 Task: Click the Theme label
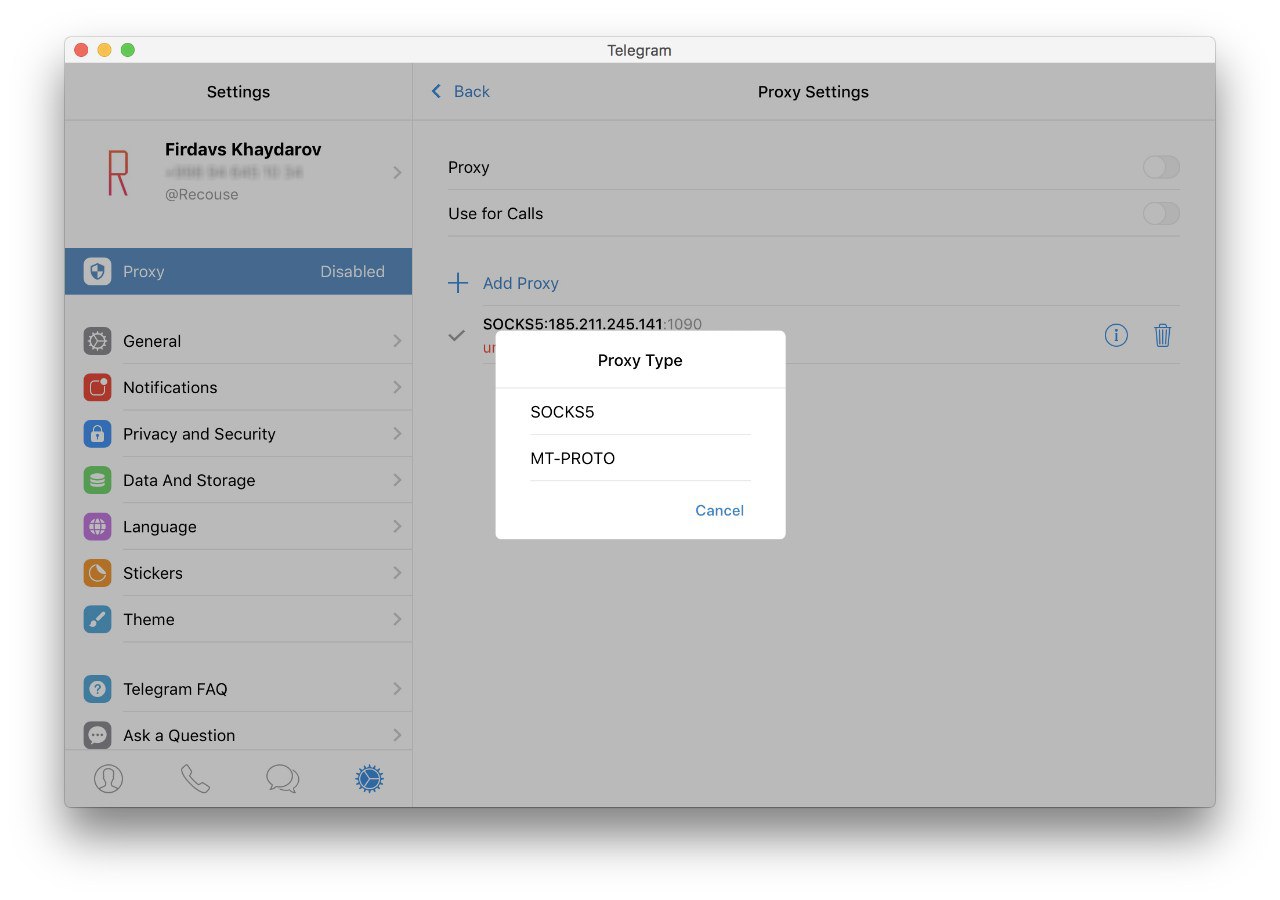[149, 619]
